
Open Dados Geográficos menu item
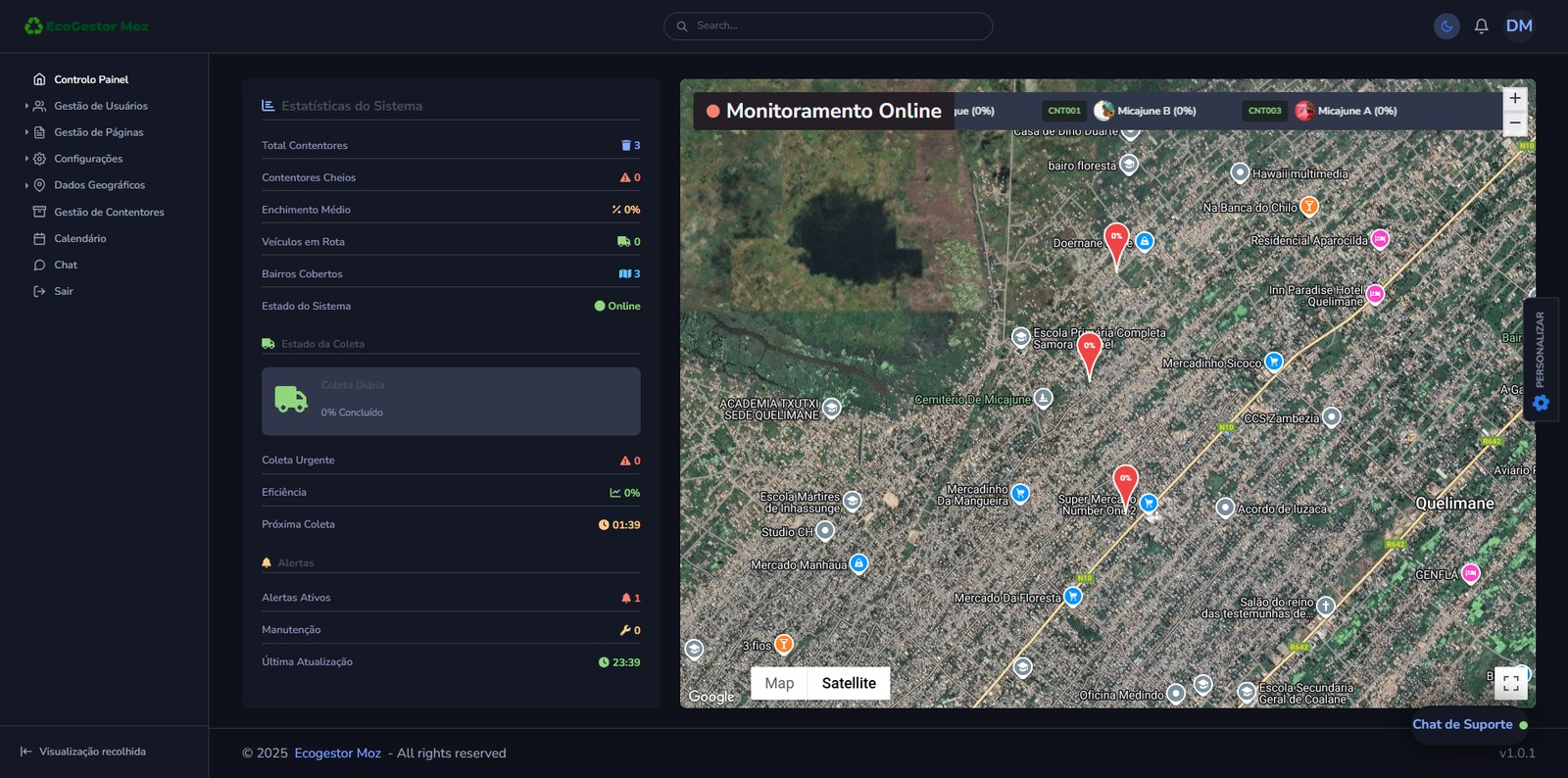(x=99, y=185)
